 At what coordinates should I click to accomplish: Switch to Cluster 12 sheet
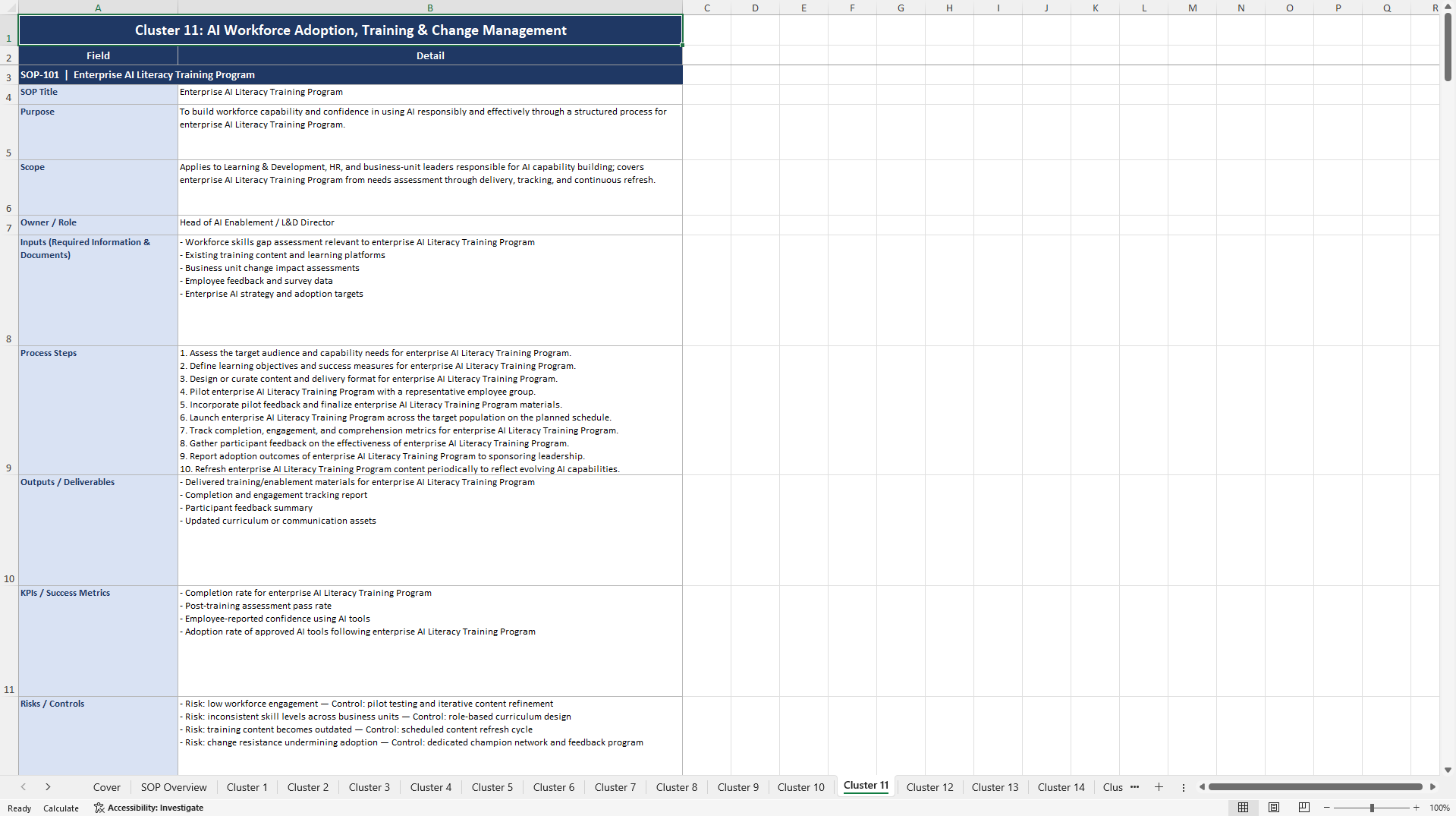pos(930,787)
